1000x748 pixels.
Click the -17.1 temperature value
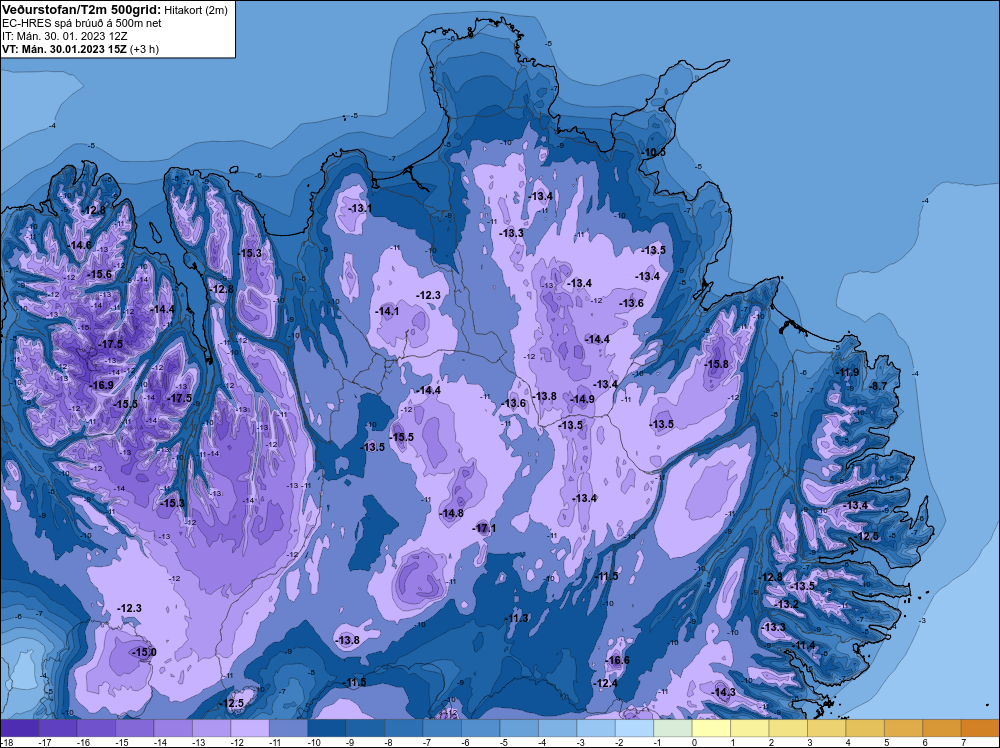point(483,528)
